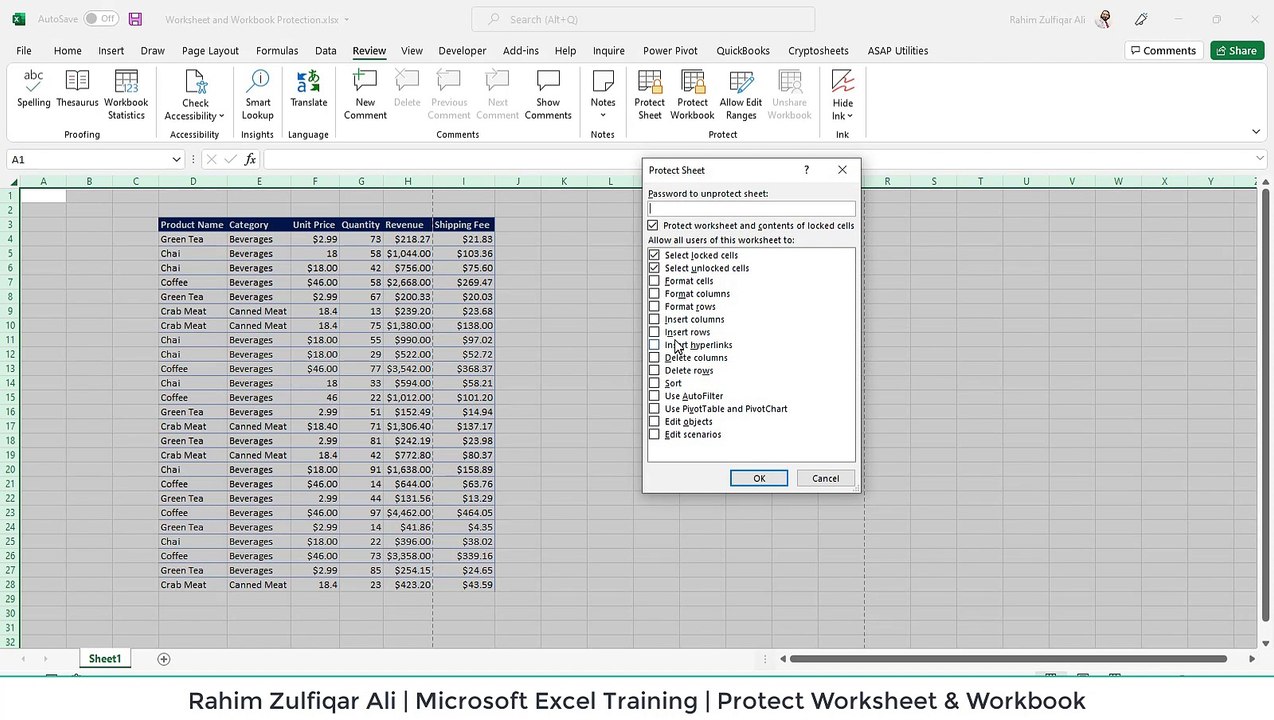The height and width of the screenshot is (720, 1274).
Task: Expand the formula bar
Action: (1260, 159)
